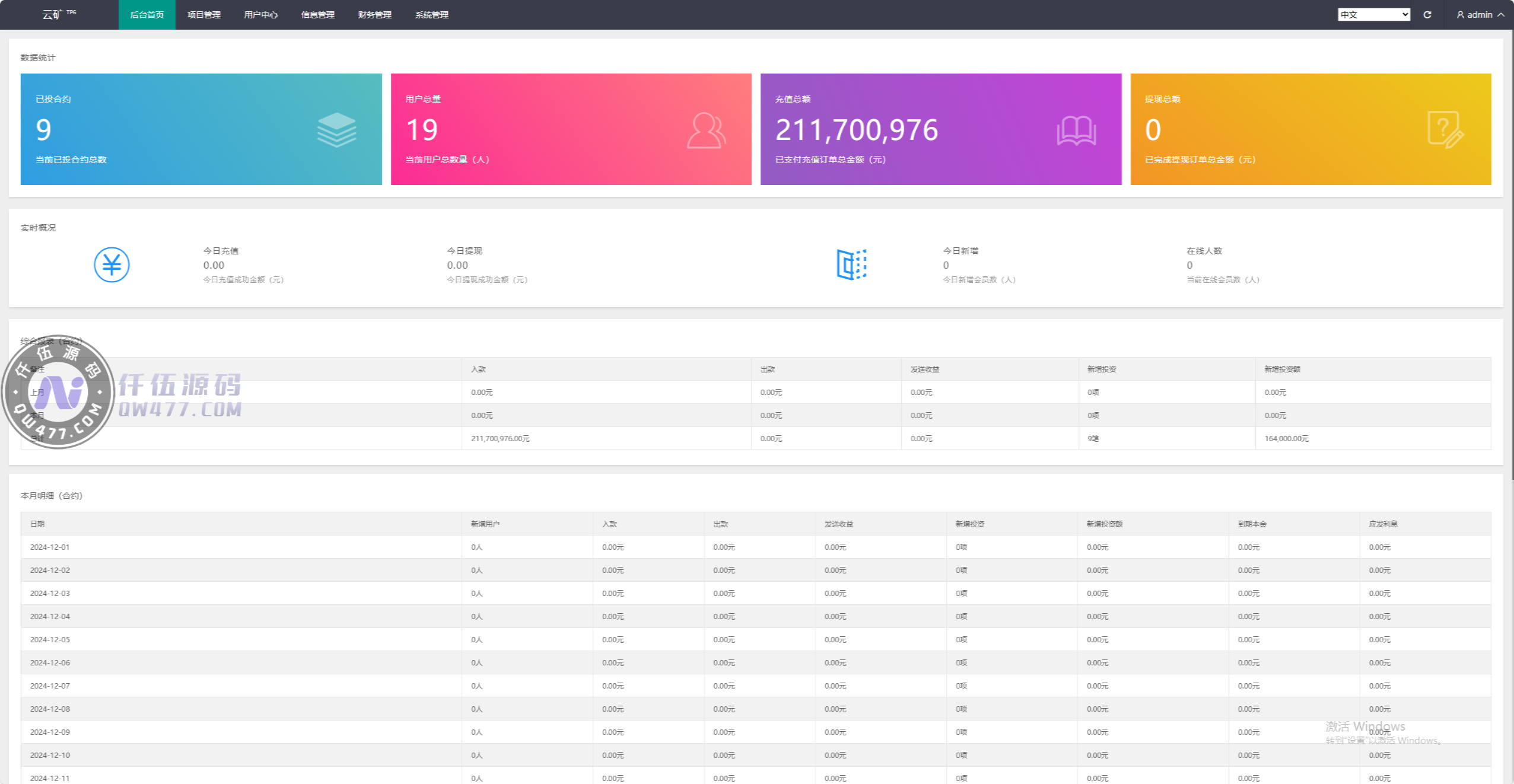Click the edit note icon in withdrawal card
The height and width of the screenshot is (784, 1514).
click(x=1445, y=130)
